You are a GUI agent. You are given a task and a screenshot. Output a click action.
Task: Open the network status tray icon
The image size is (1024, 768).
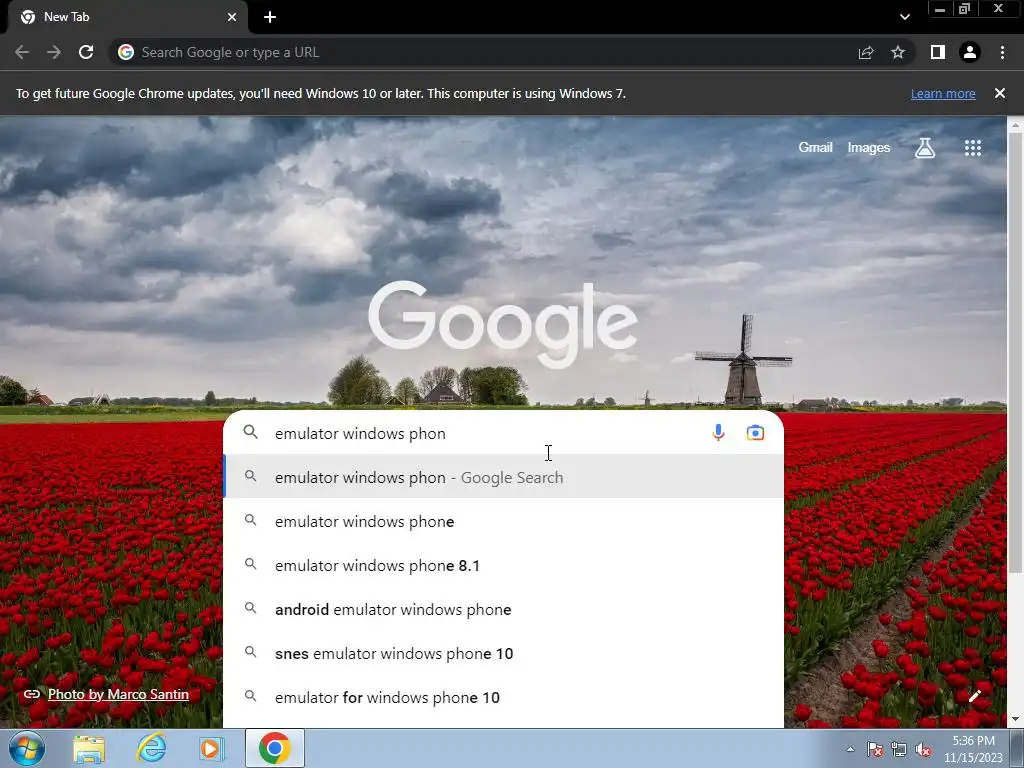click(x=899, y=749)
